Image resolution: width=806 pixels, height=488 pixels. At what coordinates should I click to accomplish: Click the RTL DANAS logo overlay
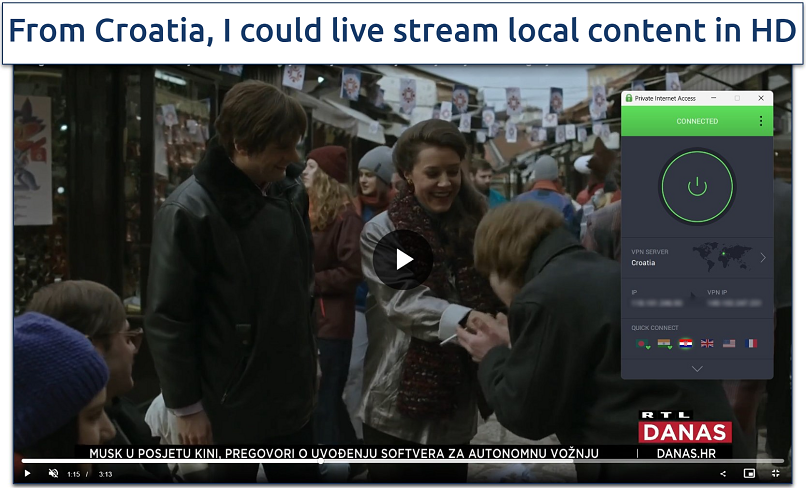click(685, 426)
